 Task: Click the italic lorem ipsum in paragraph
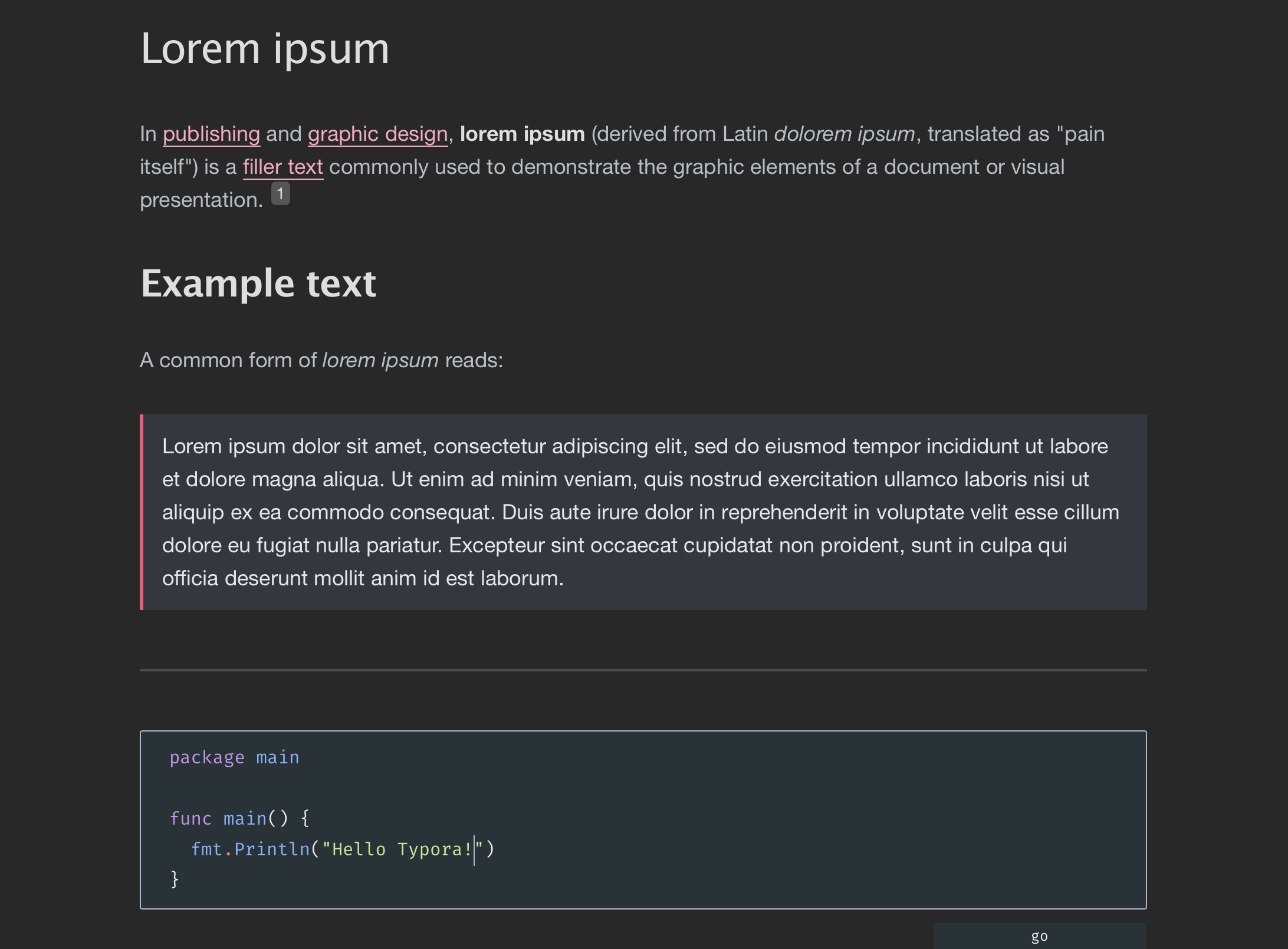click(380, 360)
